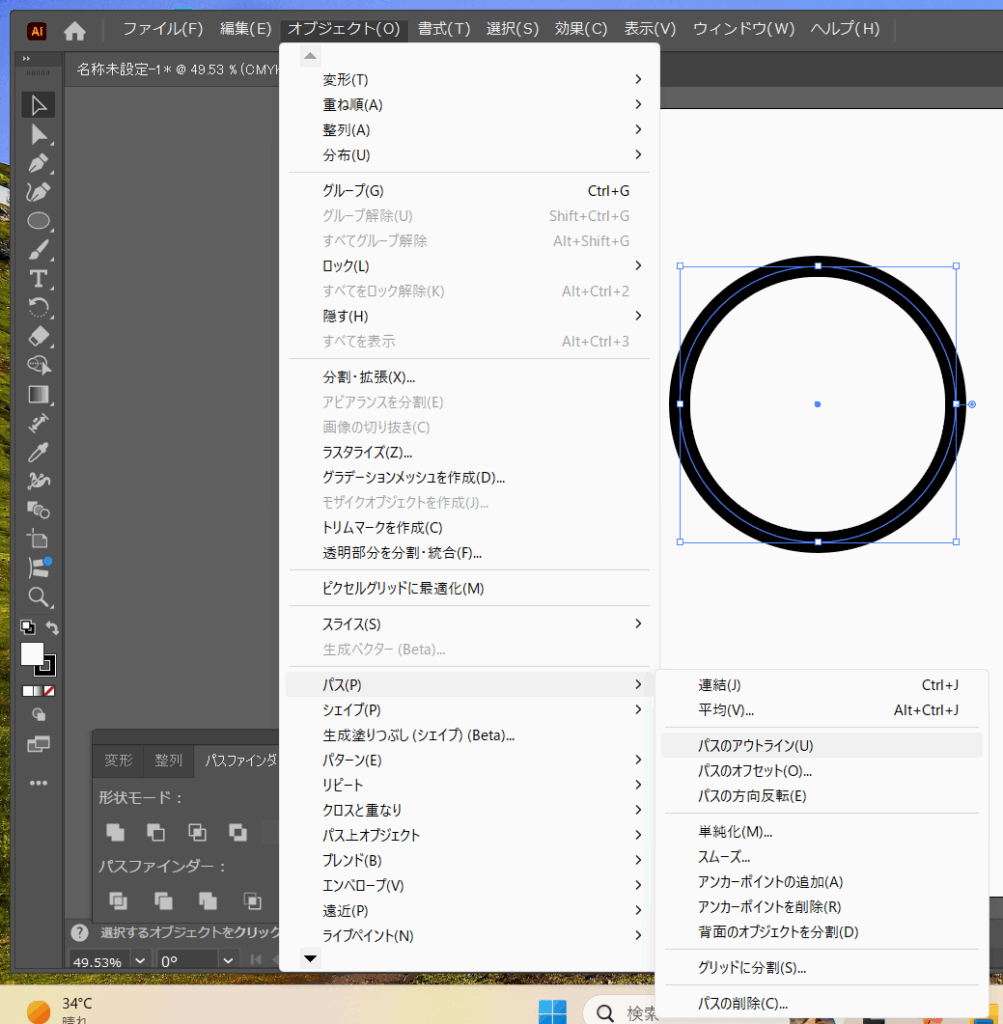
Task: Reset to default fill and stroke
Action: [27, 628]
